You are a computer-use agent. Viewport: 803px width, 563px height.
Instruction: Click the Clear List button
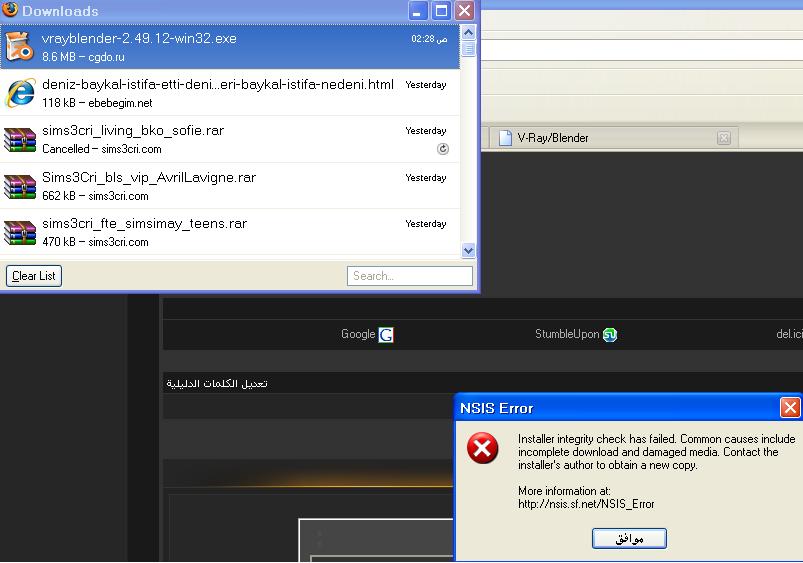click(x=34, y=276)
